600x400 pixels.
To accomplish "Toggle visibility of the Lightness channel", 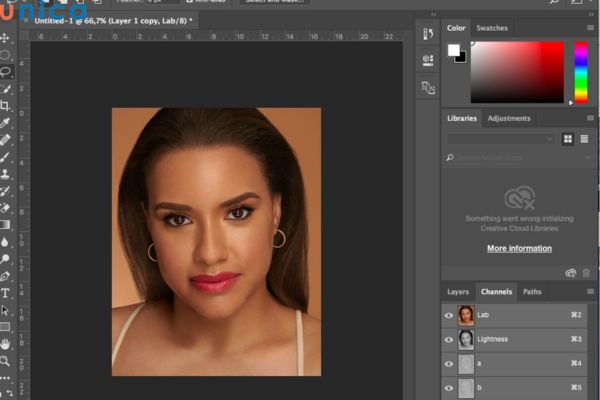I will 449,340.
